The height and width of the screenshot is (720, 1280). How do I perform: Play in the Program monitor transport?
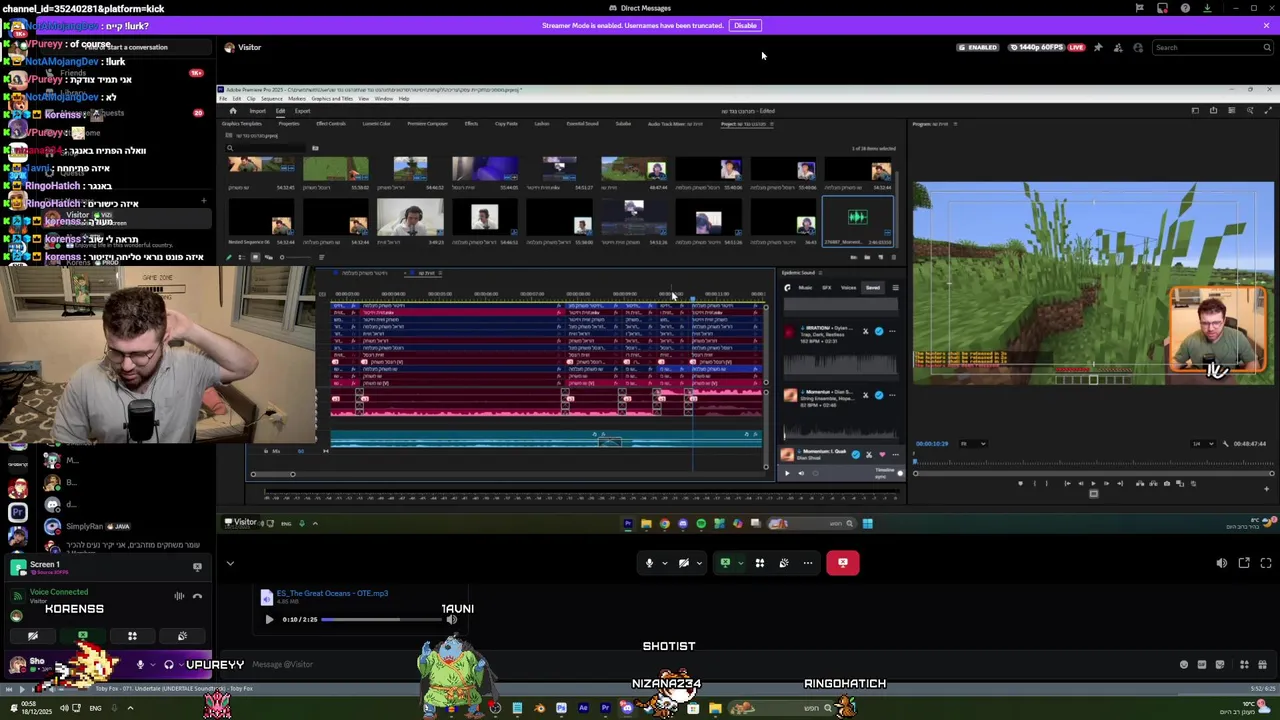tap(1093, 484)
